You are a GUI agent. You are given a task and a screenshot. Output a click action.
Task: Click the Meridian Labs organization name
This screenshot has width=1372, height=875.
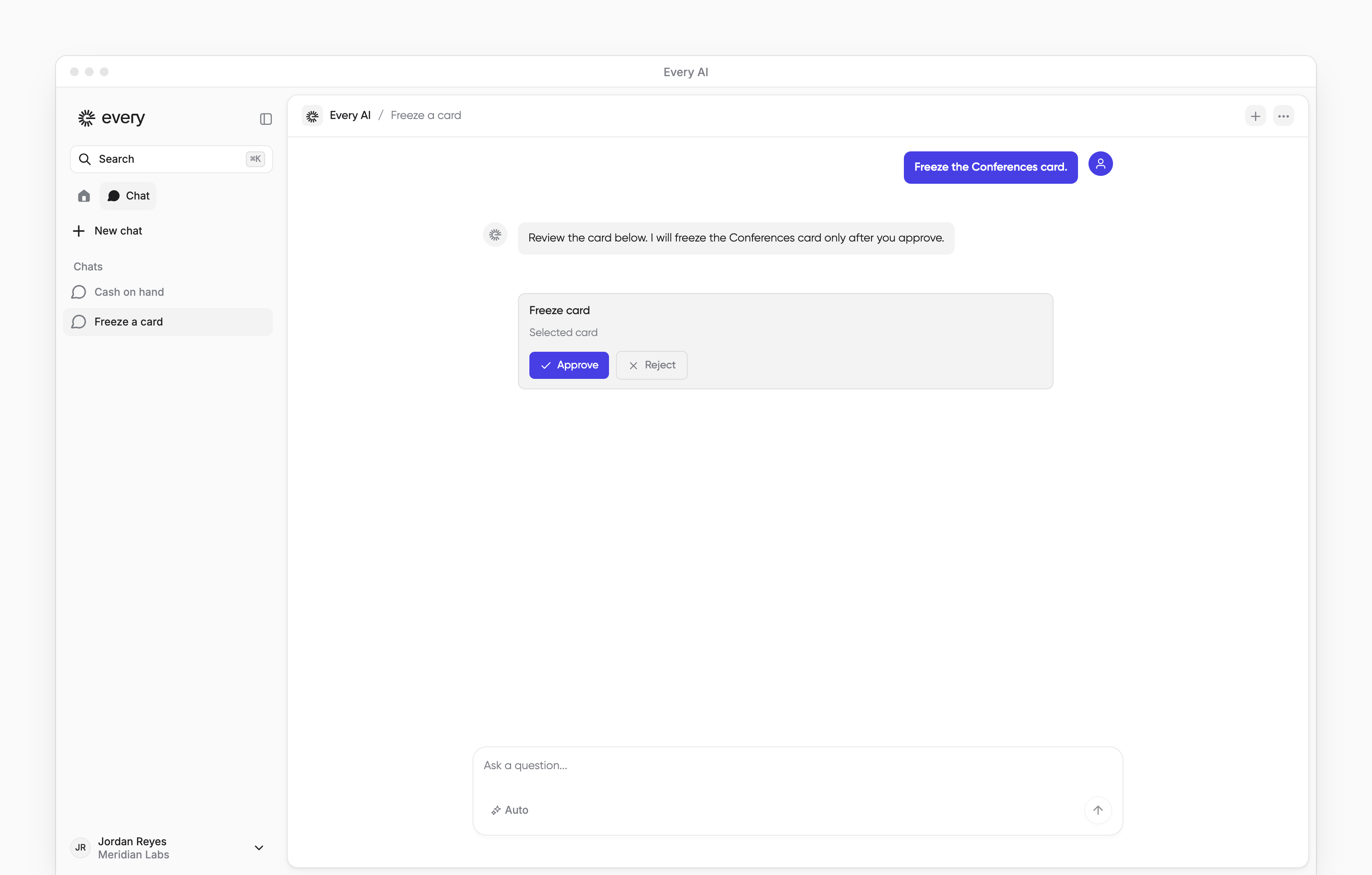tap(133, 854)
